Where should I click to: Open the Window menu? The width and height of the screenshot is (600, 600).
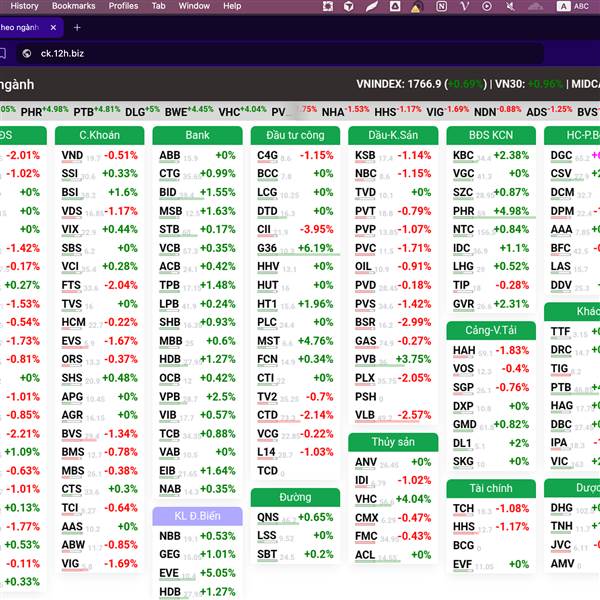(x=194, y=6)
